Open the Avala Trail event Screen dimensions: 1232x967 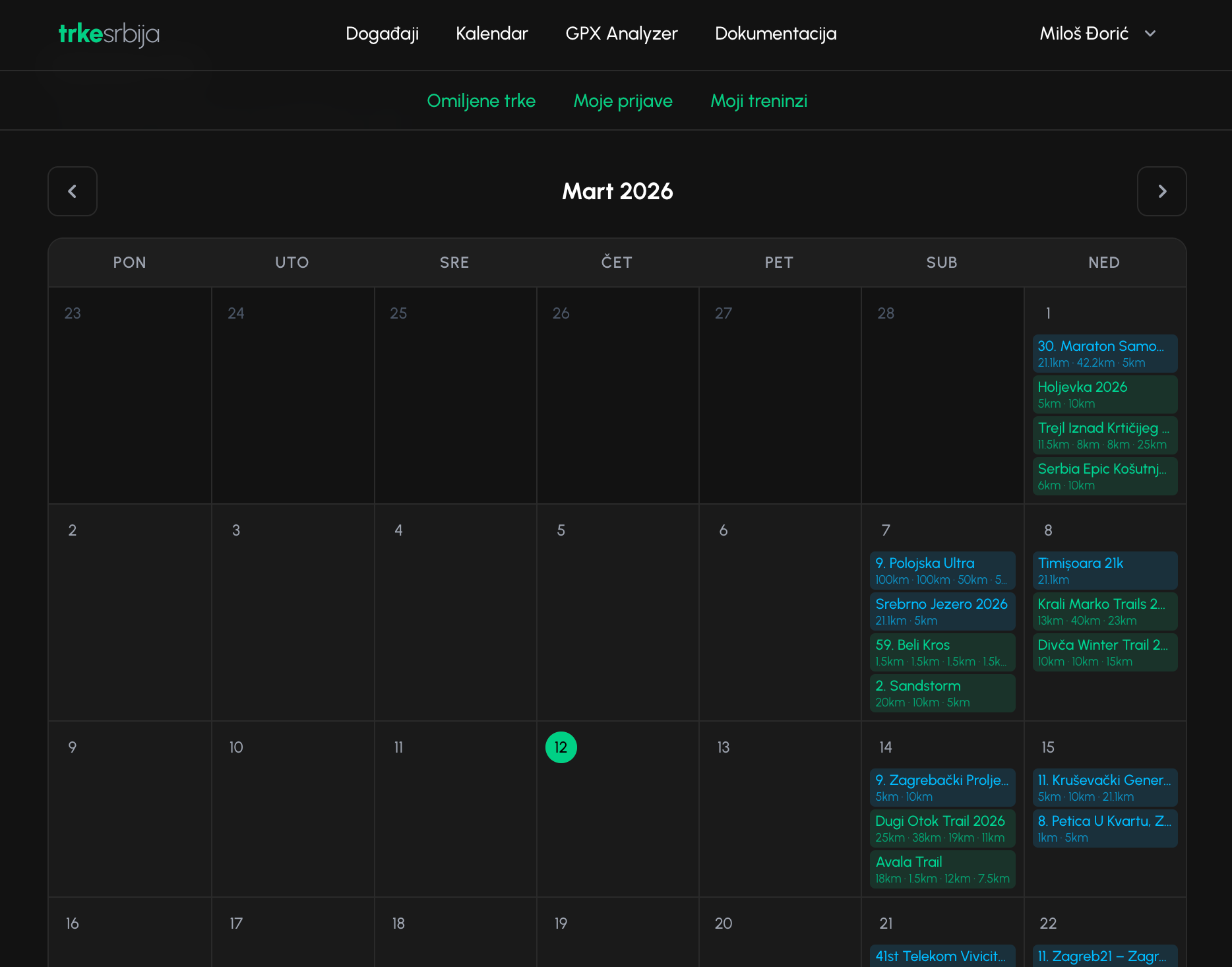942,869
